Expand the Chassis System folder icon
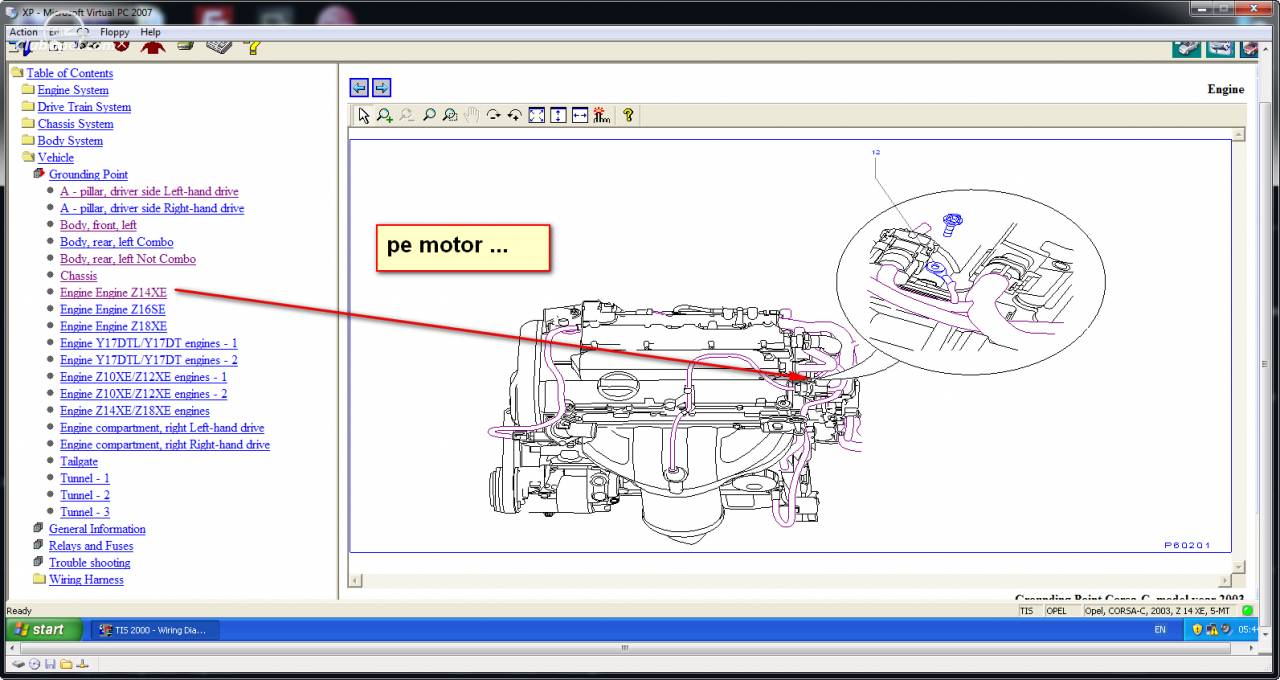 click(28, 124)
